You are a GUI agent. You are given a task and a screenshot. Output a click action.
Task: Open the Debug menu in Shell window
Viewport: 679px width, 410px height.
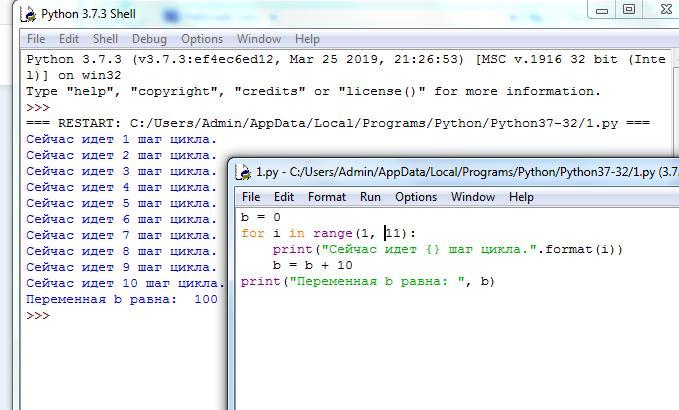(x=149, y=39)
